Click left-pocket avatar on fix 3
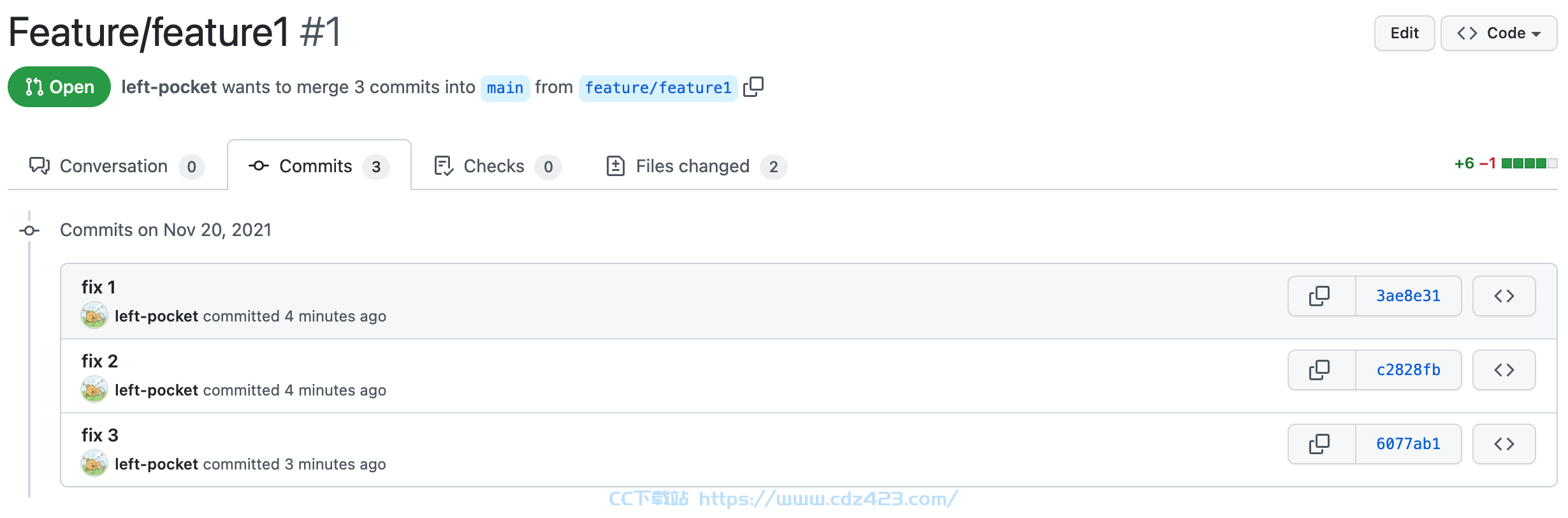The width and height of the screenshot is (1568, 518). (x=94, y=464)
